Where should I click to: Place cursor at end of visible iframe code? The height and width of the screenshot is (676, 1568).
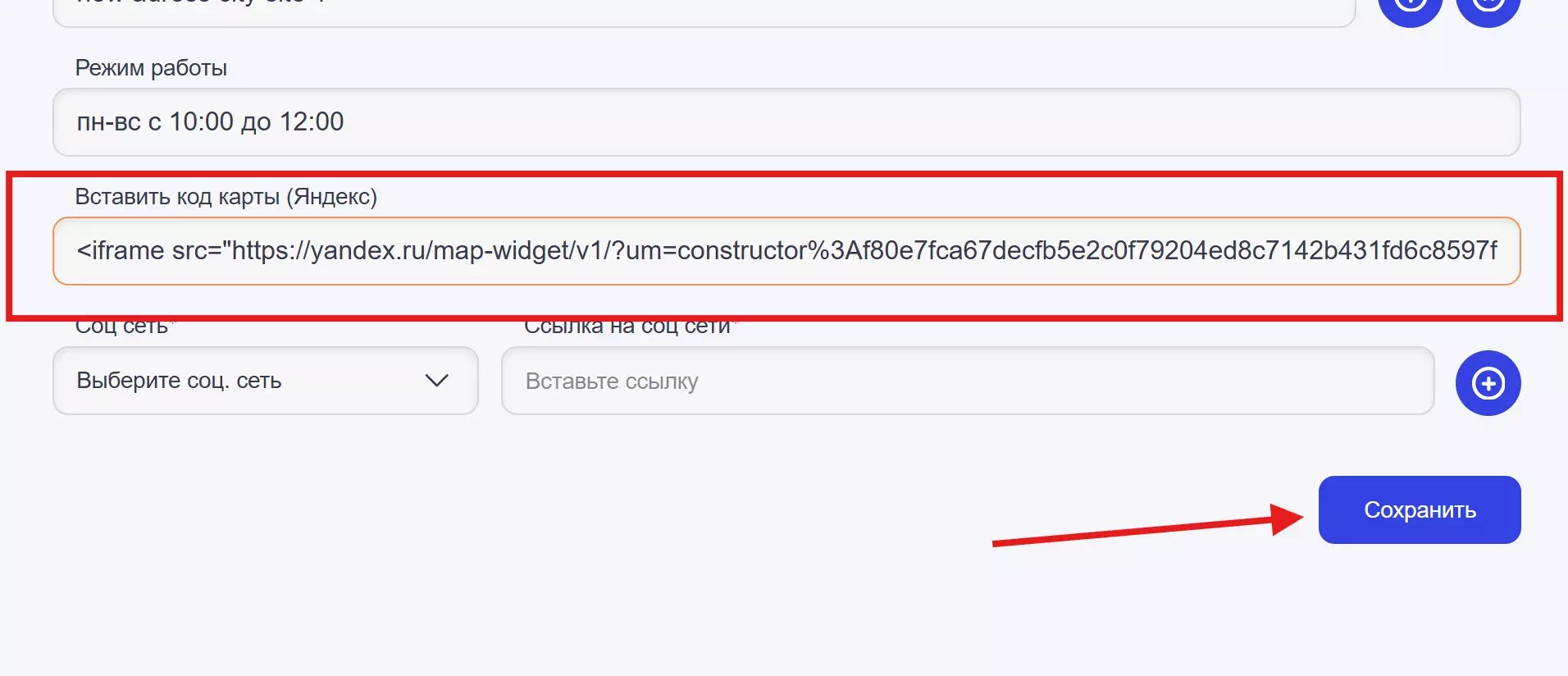(1498, 251)
